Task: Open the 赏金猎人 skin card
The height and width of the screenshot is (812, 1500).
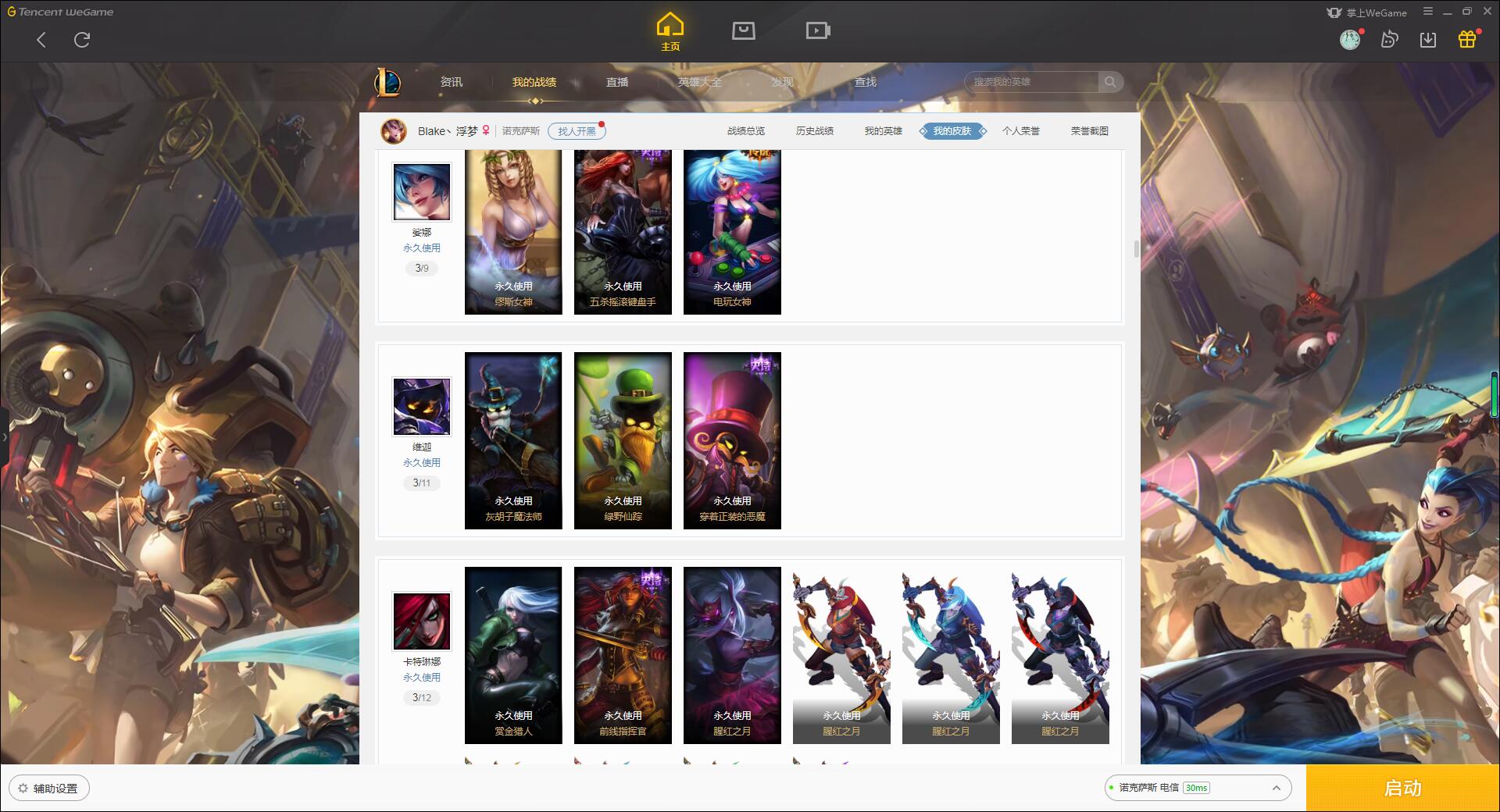Action: 513,655
